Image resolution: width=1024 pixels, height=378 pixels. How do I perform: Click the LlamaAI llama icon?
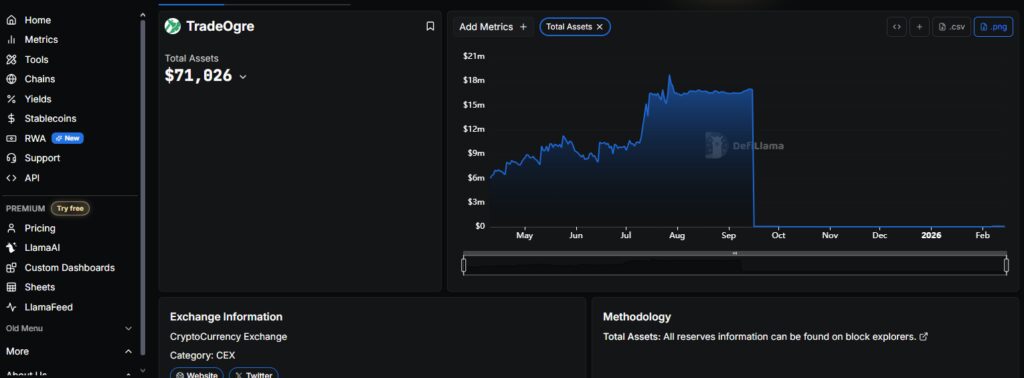[x=11, y=248]
